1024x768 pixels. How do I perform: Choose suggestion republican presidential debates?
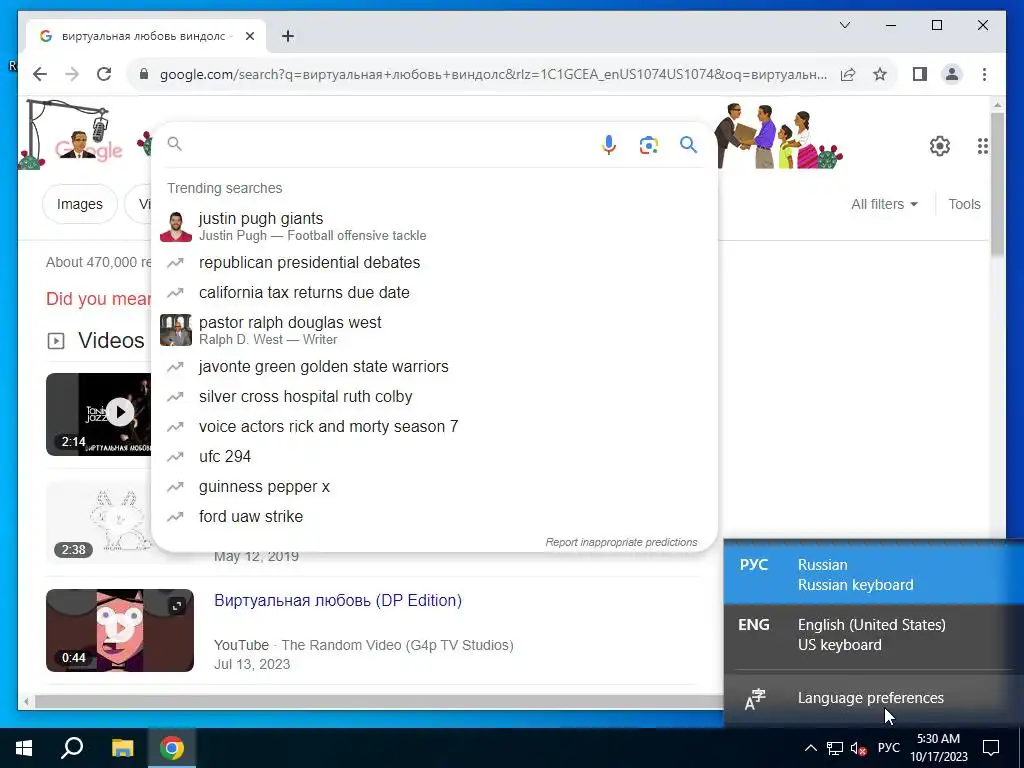tap(434, 263)
